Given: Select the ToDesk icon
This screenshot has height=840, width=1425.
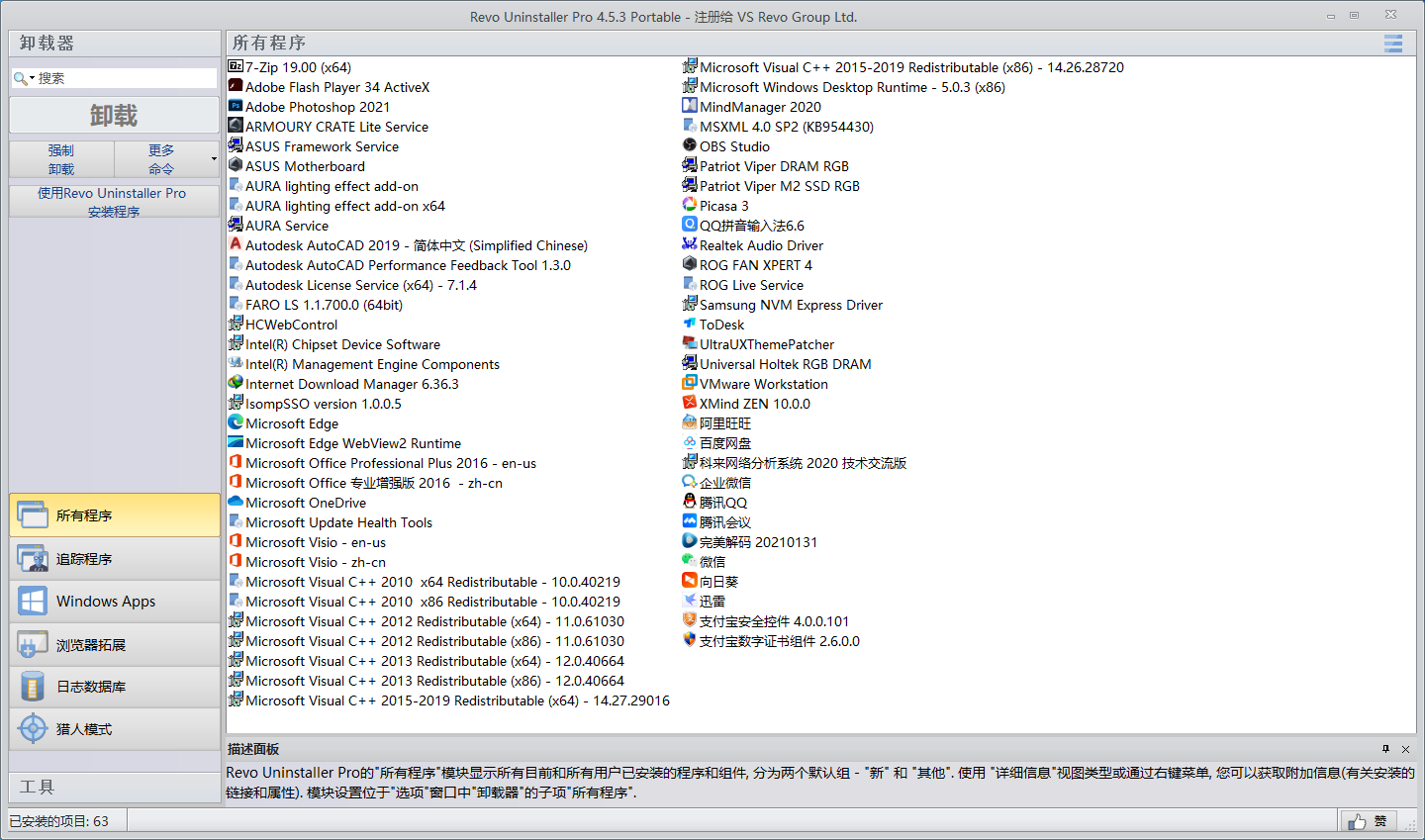Looking at the screenshot, I should coord(690,324).
